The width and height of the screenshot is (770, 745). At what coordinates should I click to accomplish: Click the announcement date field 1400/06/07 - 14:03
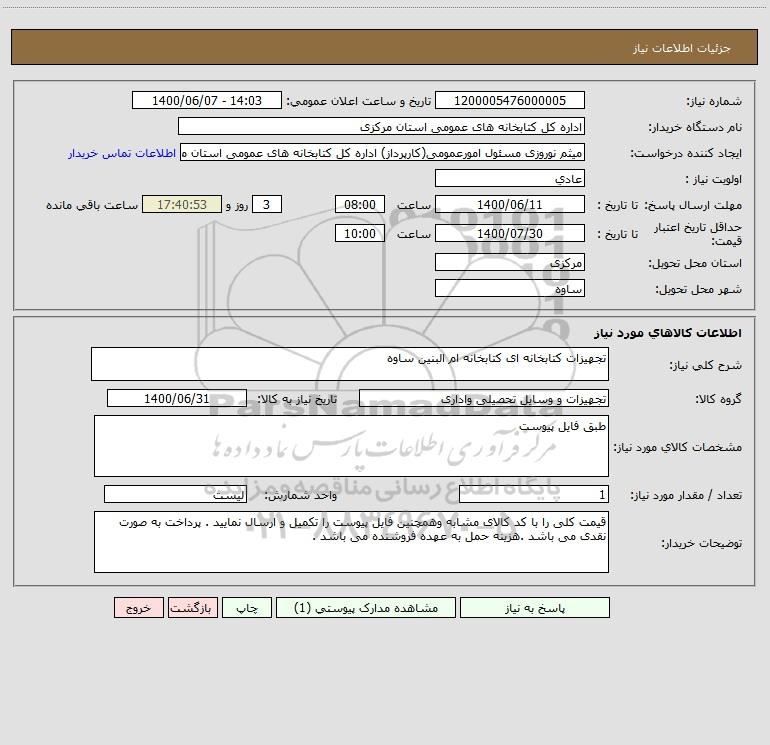pos(207,100)
